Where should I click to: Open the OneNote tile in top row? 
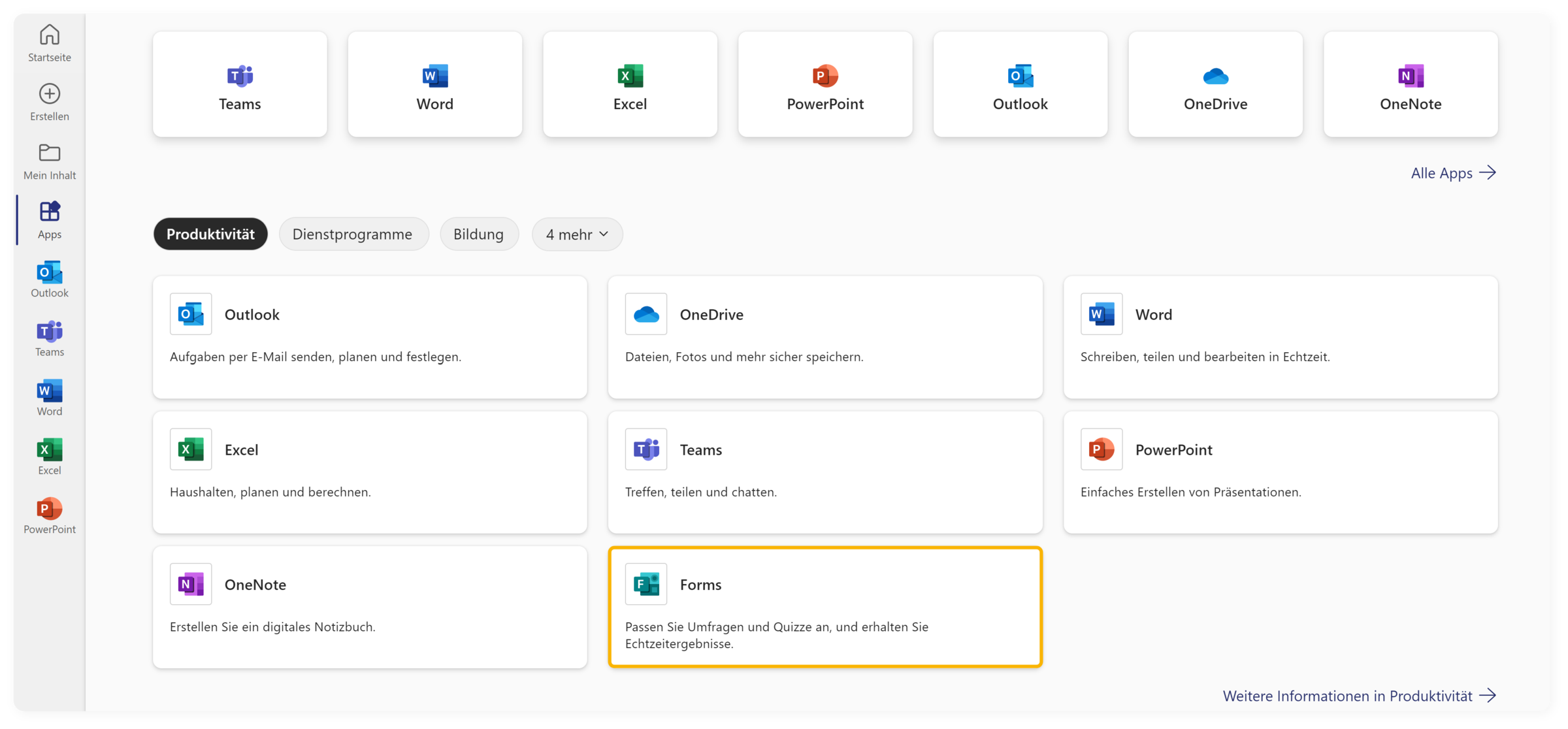(1411, 85)
